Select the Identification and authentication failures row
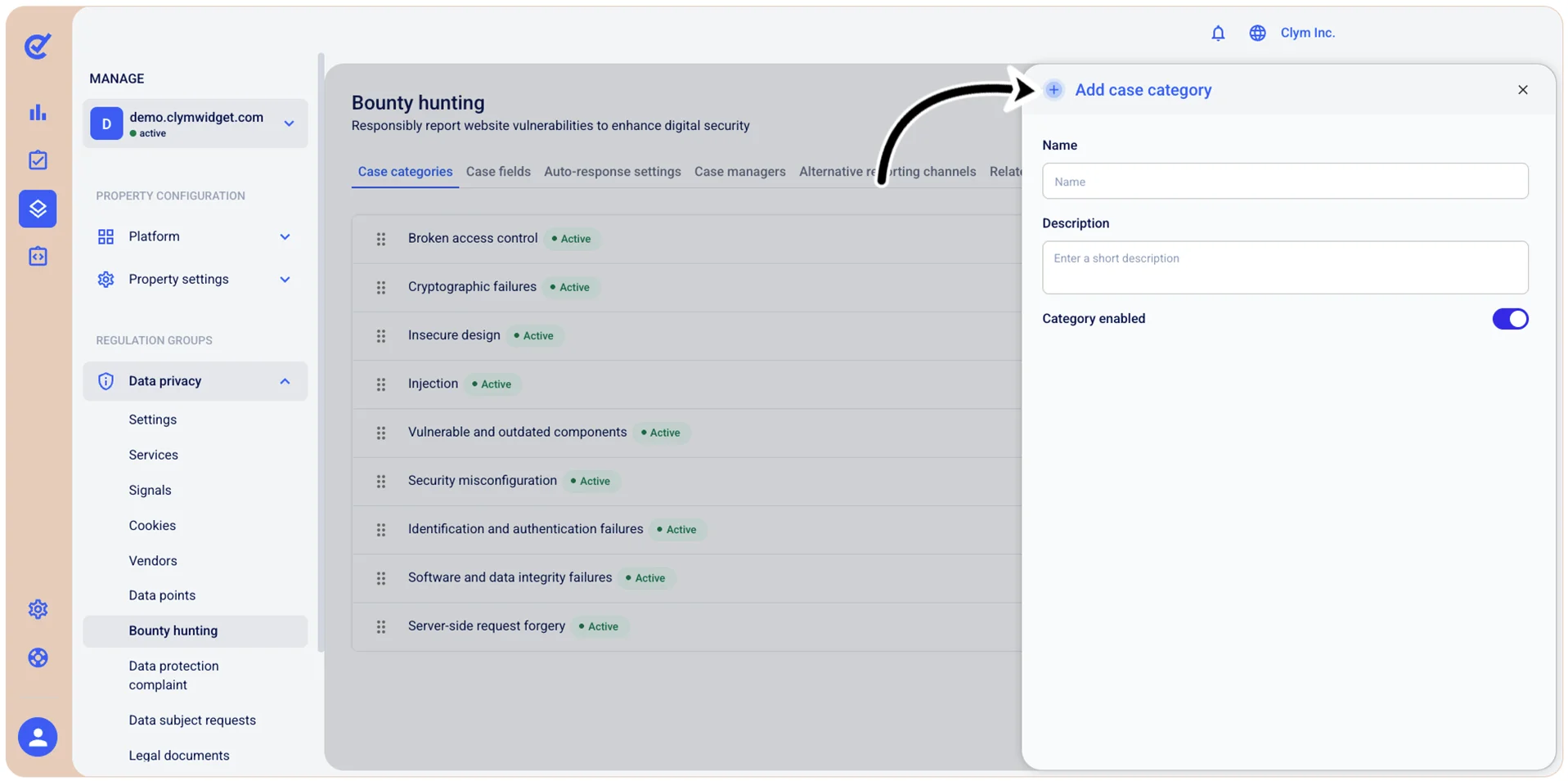 click(x=687, y=530)
